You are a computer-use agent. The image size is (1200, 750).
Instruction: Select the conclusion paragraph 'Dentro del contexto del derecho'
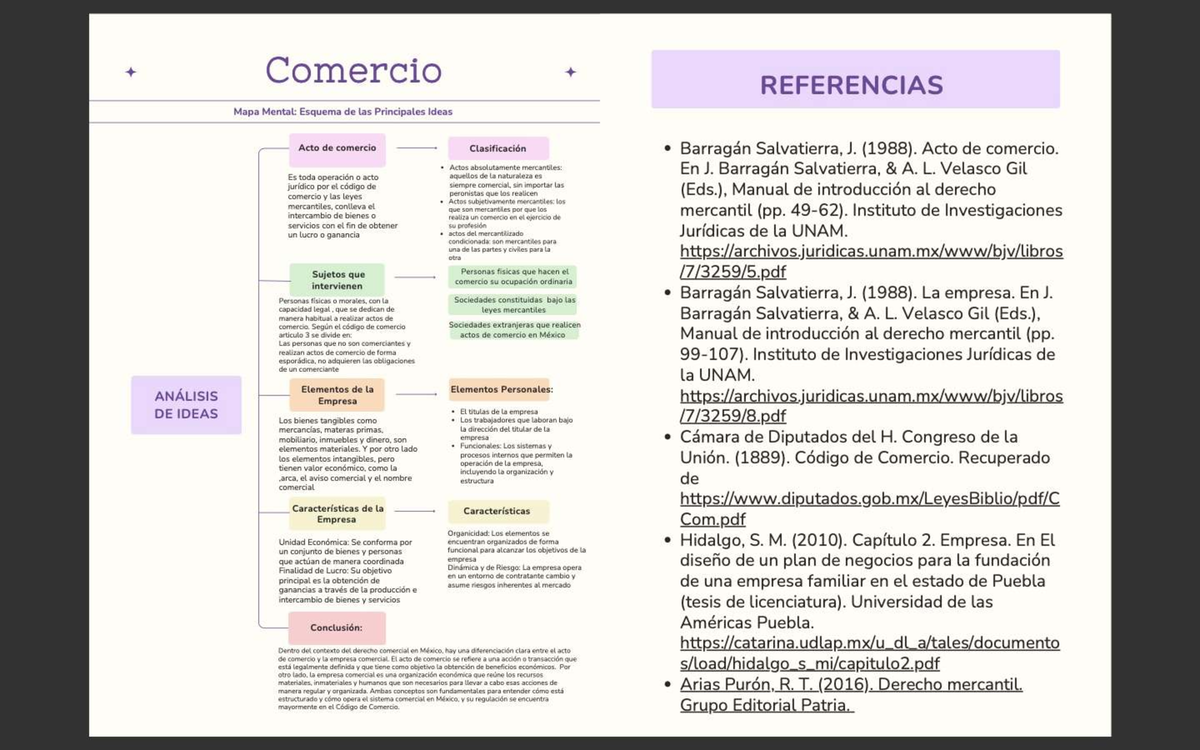pyautogui.click(x=428, y=678)
